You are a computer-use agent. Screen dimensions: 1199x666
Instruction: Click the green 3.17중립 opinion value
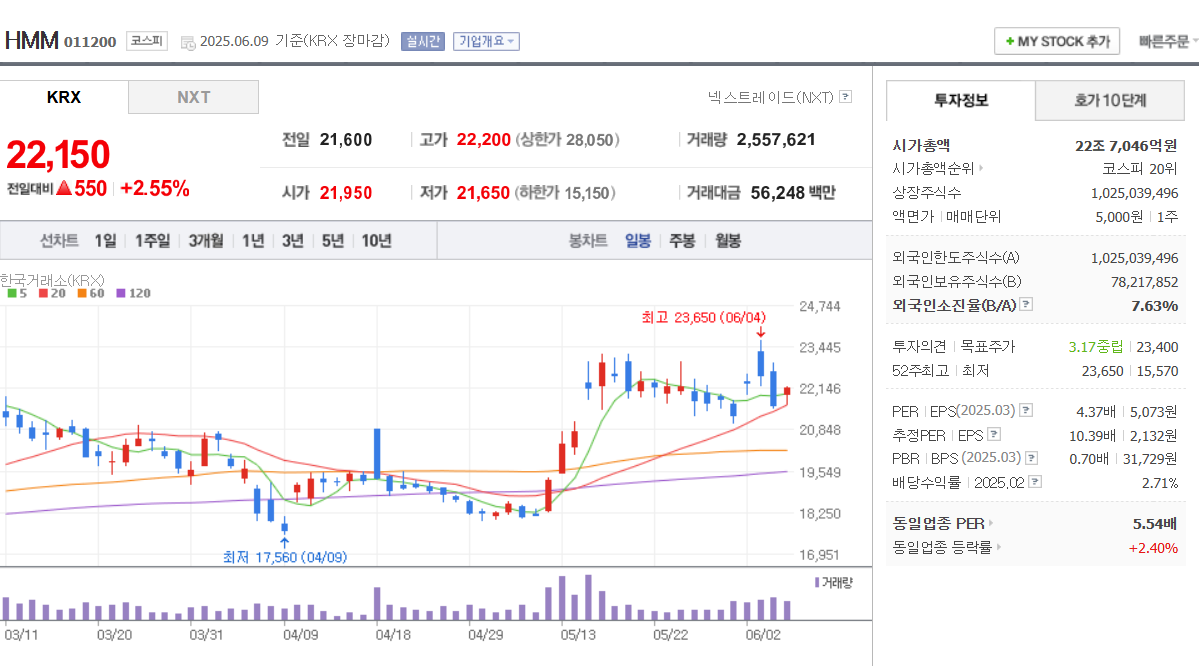click(x=1096, y=347)
